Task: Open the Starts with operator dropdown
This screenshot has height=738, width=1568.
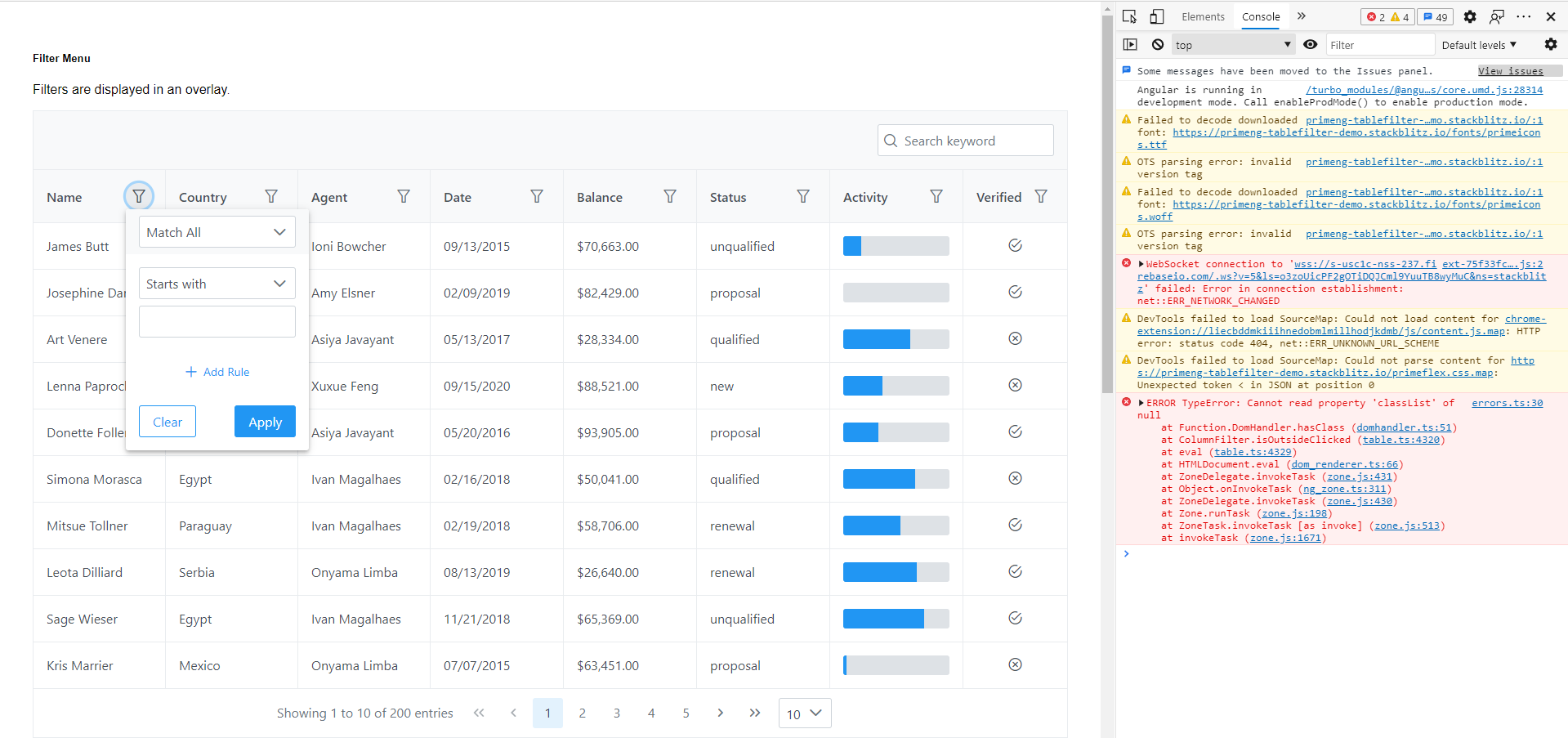Action: coord(217,283)
